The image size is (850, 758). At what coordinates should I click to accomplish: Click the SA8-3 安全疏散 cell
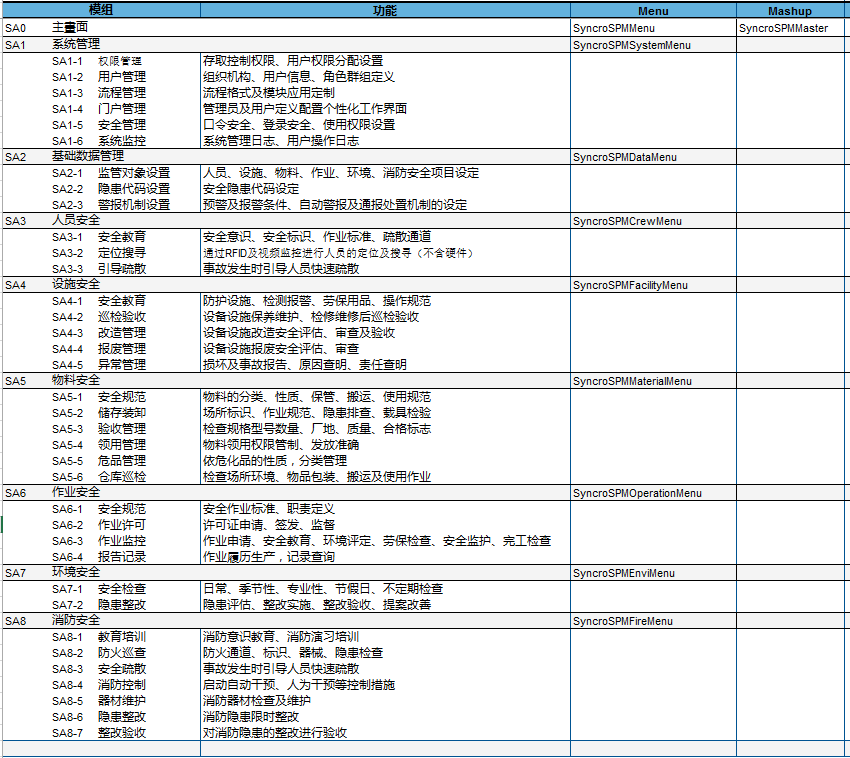tap(101, 669)
